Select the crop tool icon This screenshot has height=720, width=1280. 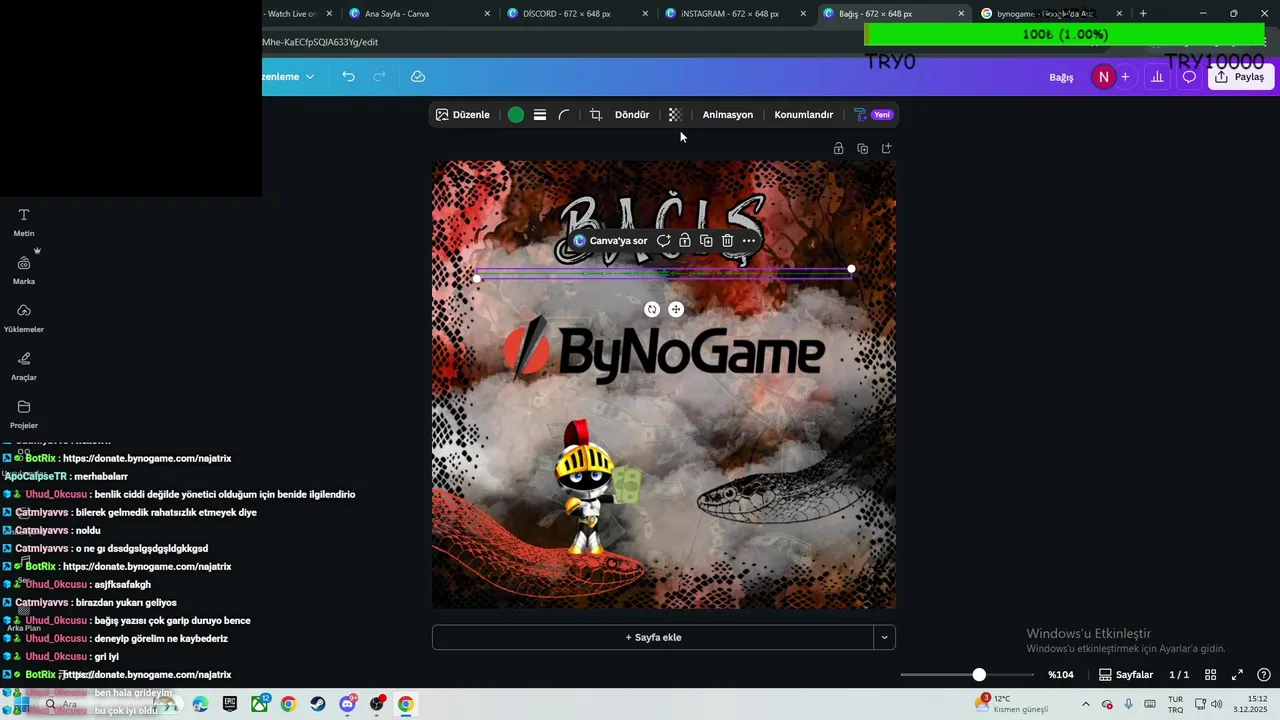596,115
